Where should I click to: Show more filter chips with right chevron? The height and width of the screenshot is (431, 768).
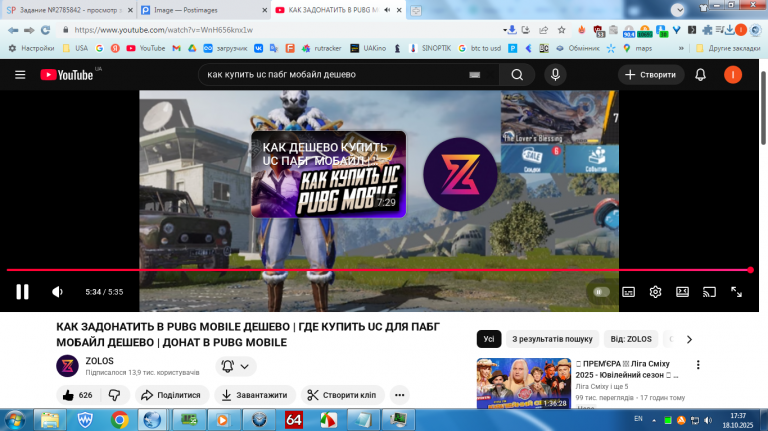tap(689, 339)
